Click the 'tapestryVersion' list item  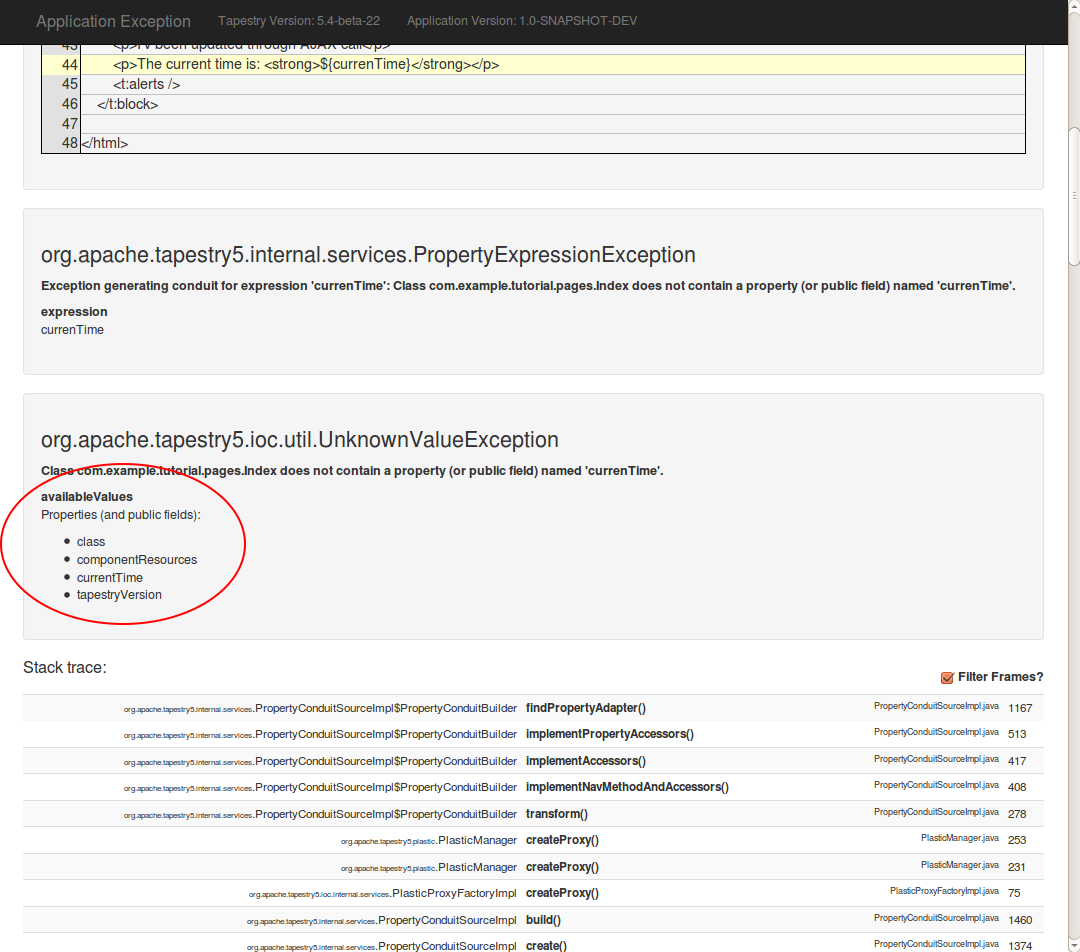119,595
